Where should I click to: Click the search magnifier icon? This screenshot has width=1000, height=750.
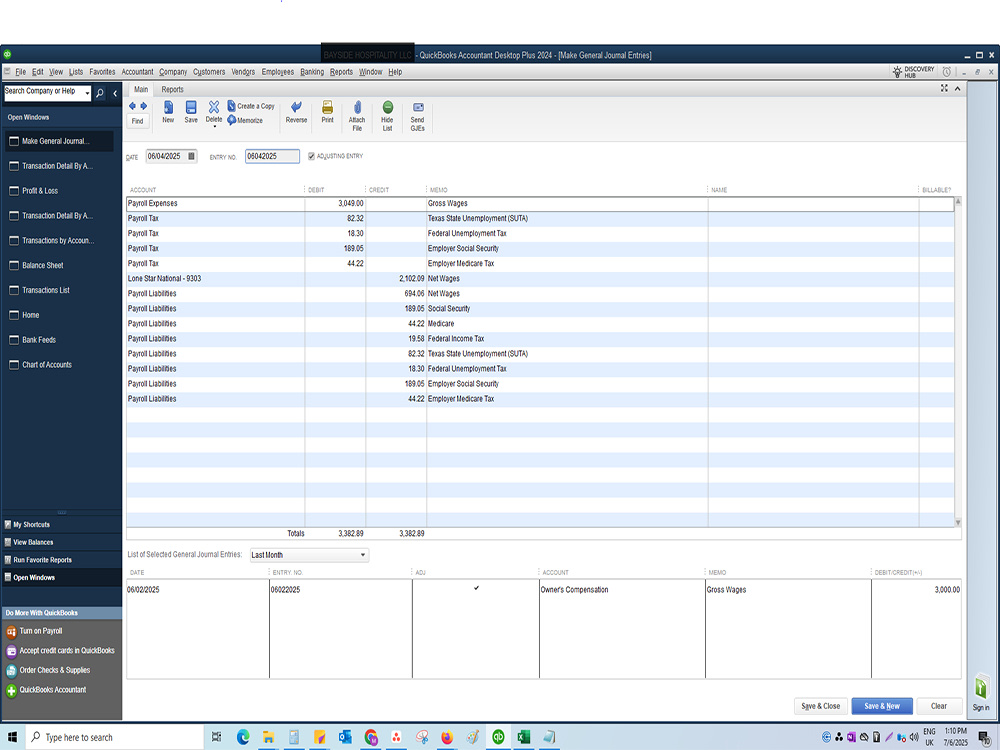point(99,93)
